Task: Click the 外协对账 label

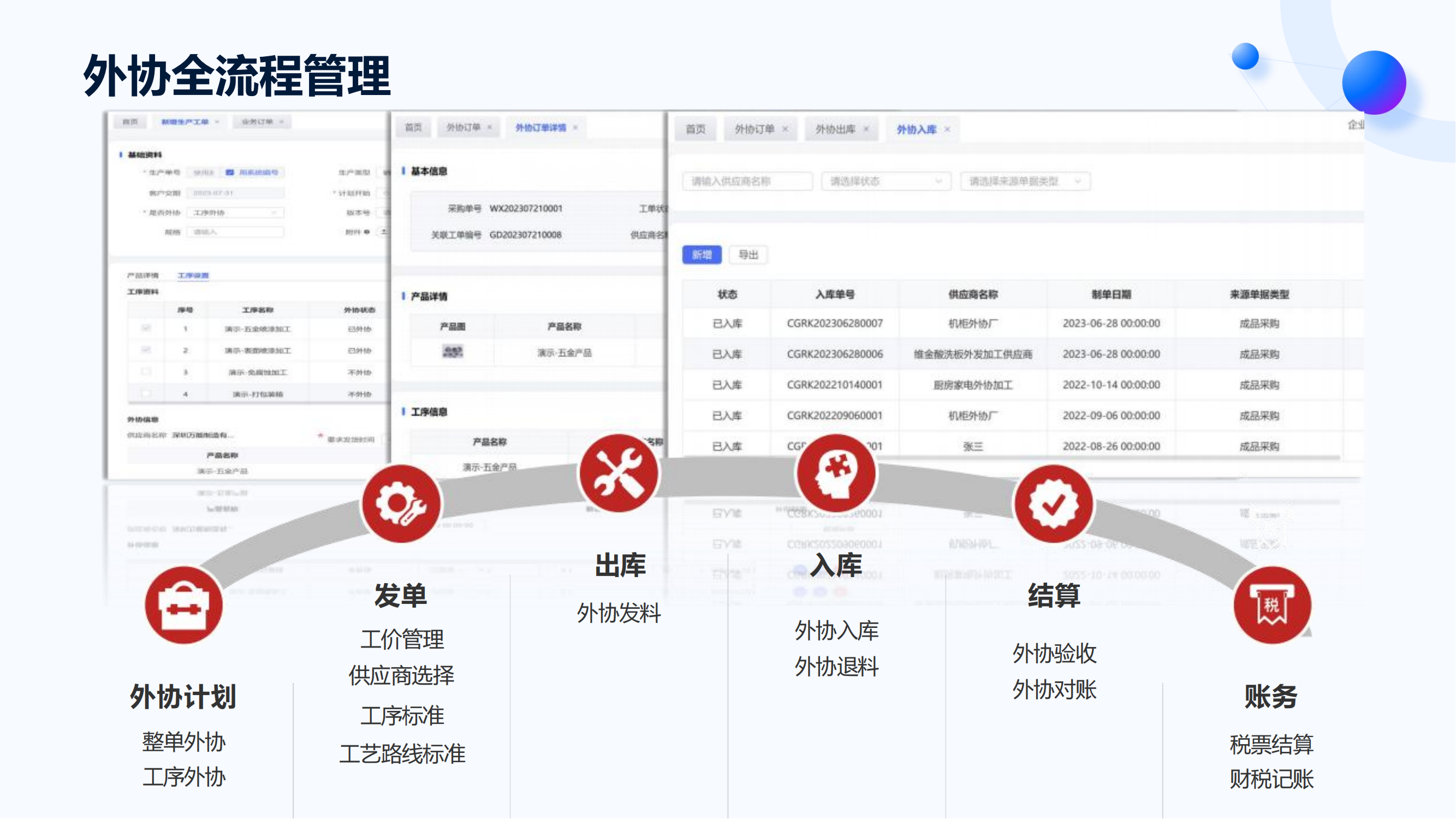Action: [x=1054, y=690]
